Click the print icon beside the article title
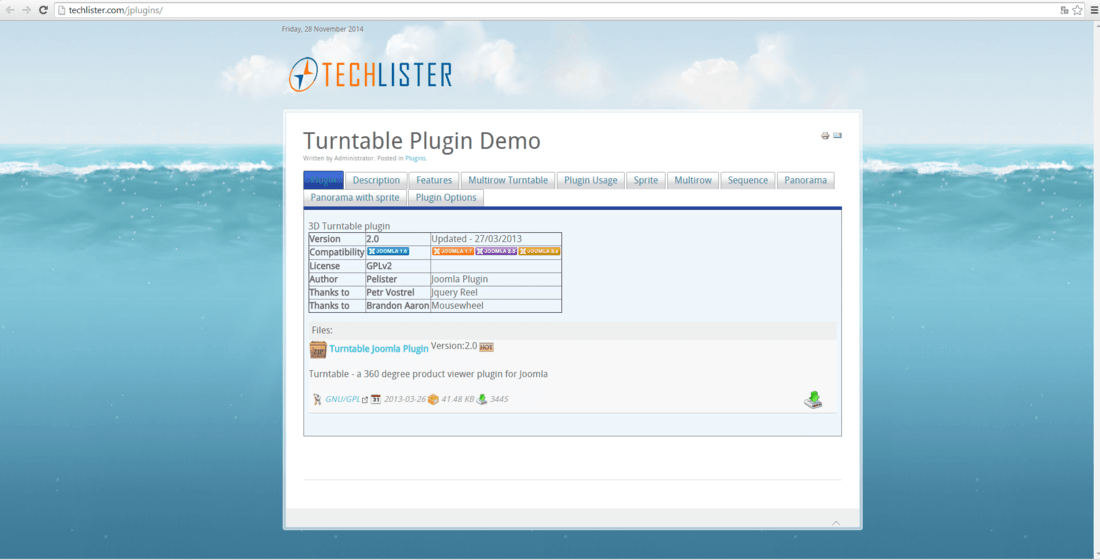The width and height of the screenshot is (1100, 560). point(825,135)
